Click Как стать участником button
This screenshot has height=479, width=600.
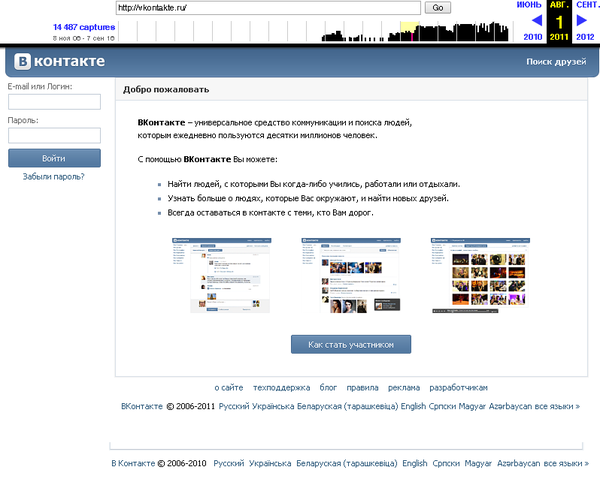(351, 345)
